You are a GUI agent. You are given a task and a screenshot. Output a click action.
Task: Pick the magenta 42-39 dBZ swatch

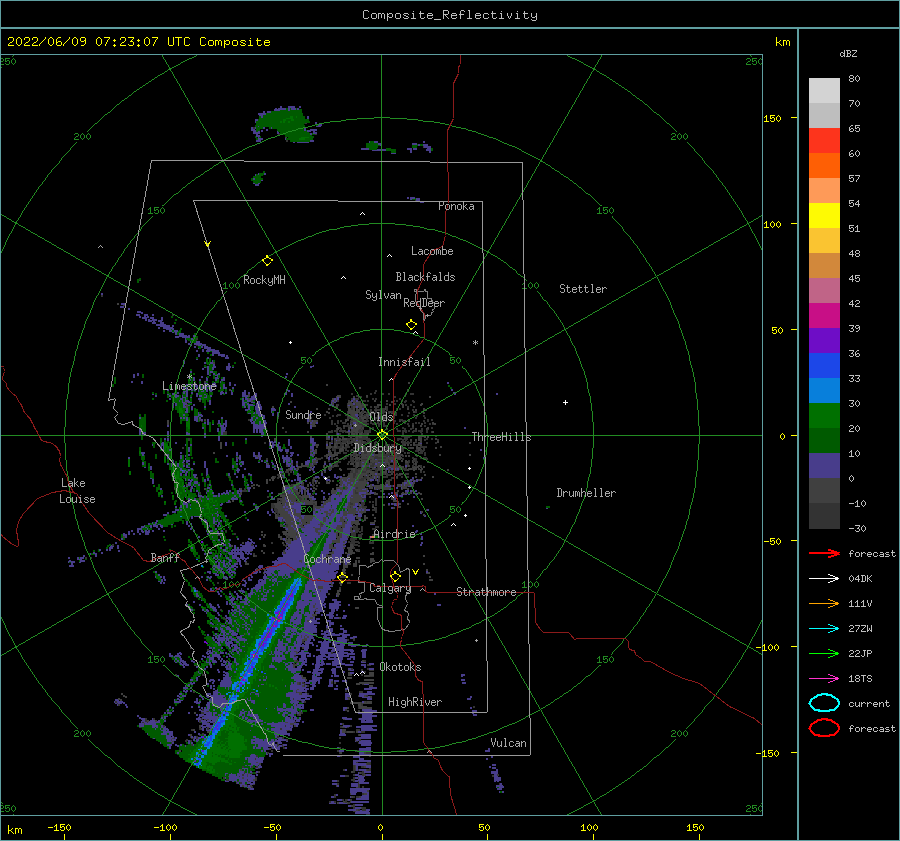click(x=824, y=316)
